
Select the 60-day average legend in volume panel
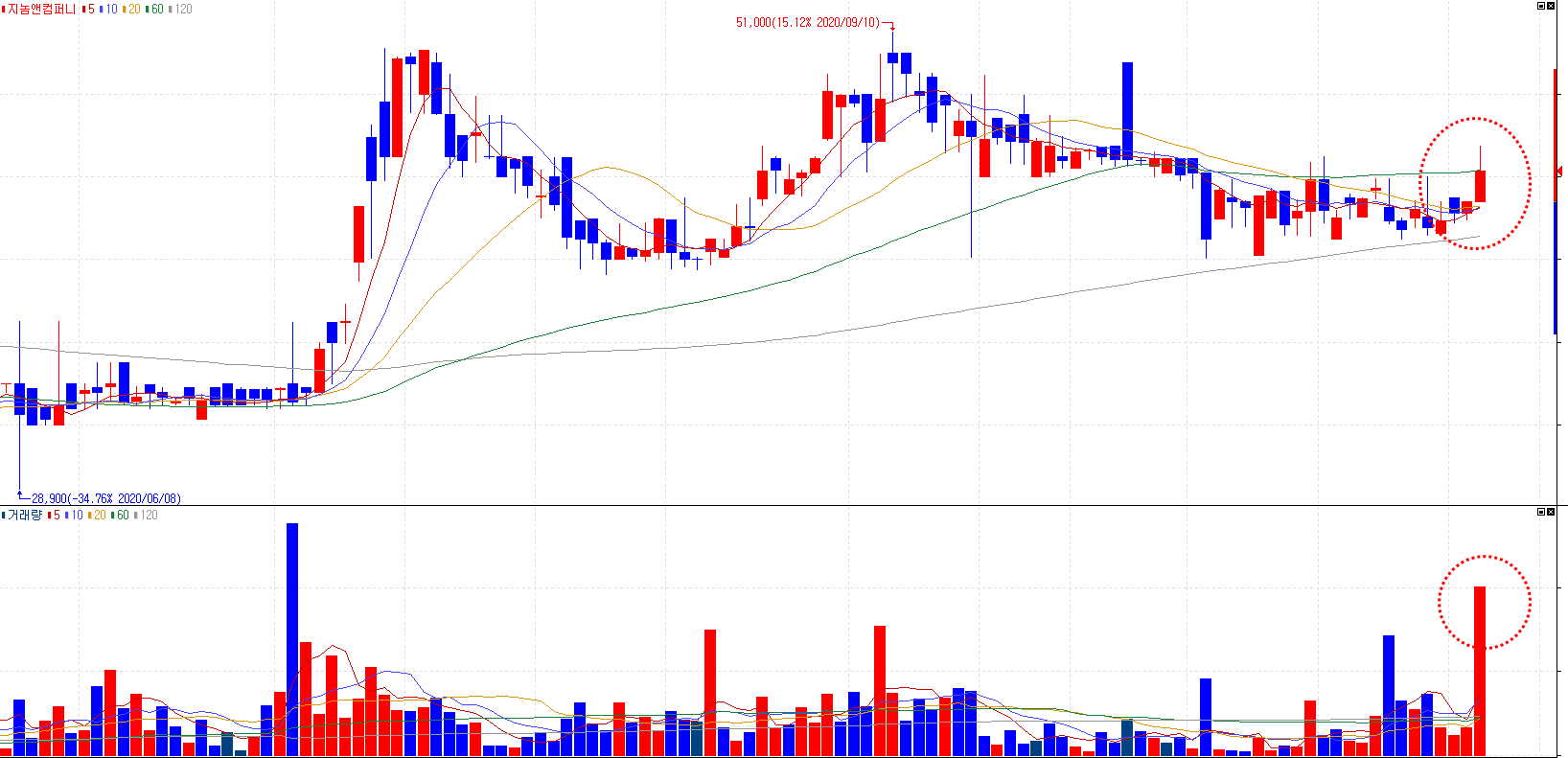121,515
